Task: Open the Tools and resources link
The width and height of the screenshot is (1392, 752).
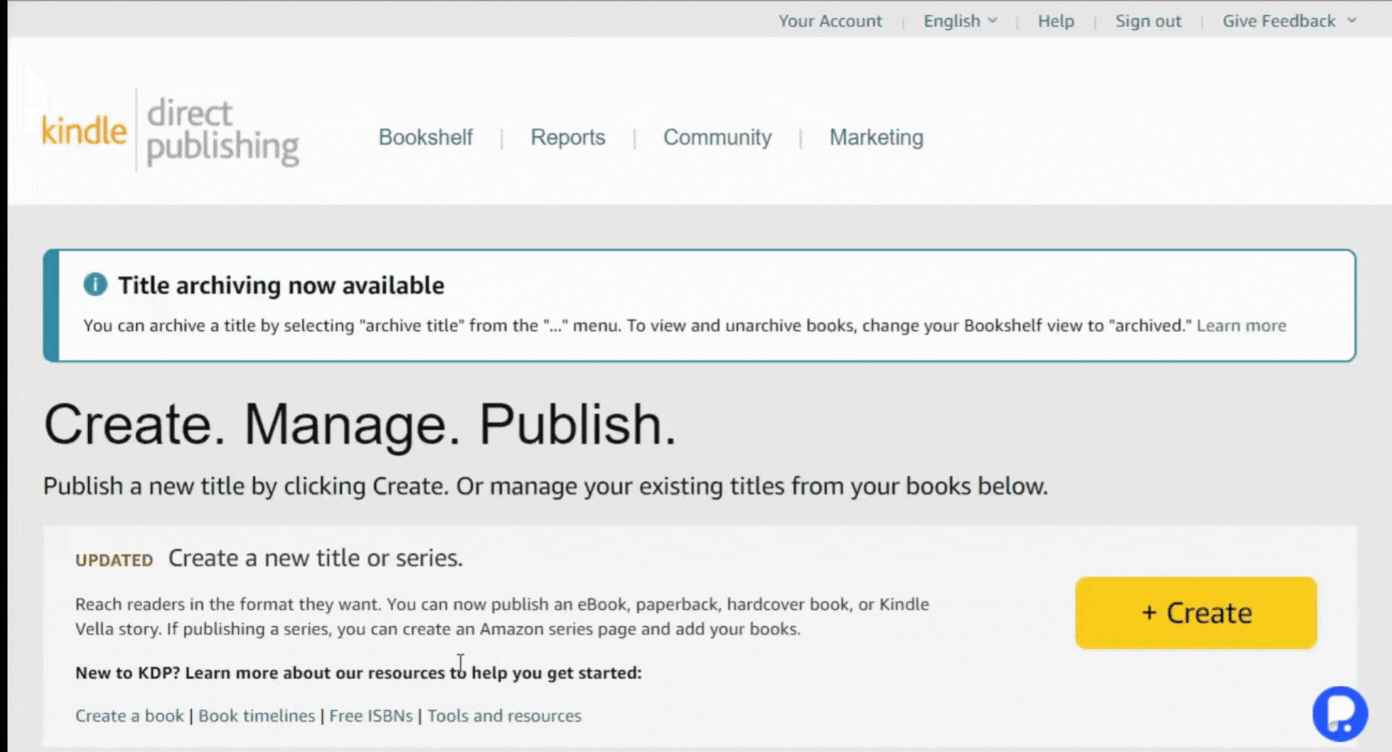Action: pyautogui.click(x=504, y=716)
